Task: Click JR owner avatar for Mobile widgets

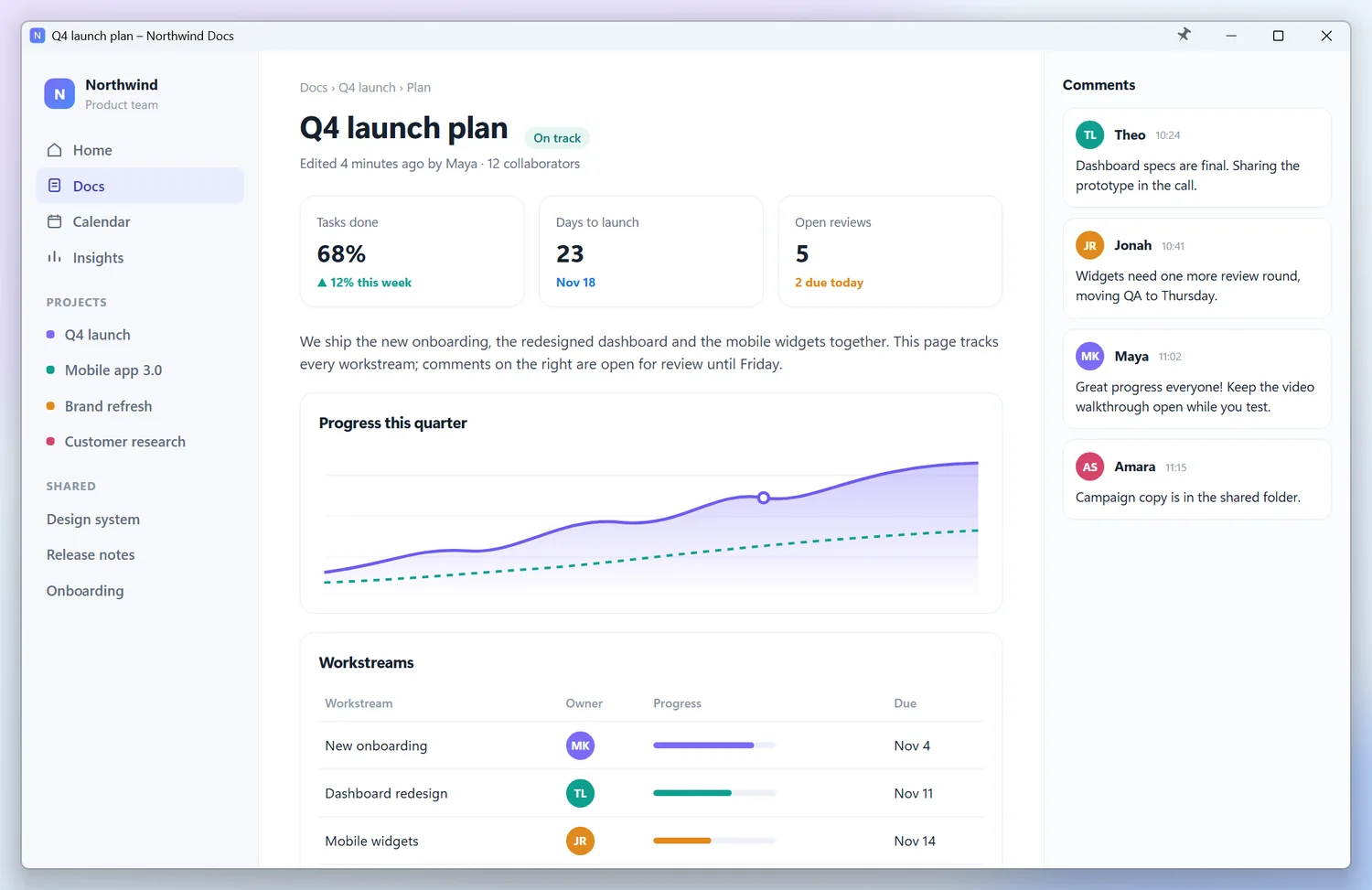Action: (x=580, y=841)
